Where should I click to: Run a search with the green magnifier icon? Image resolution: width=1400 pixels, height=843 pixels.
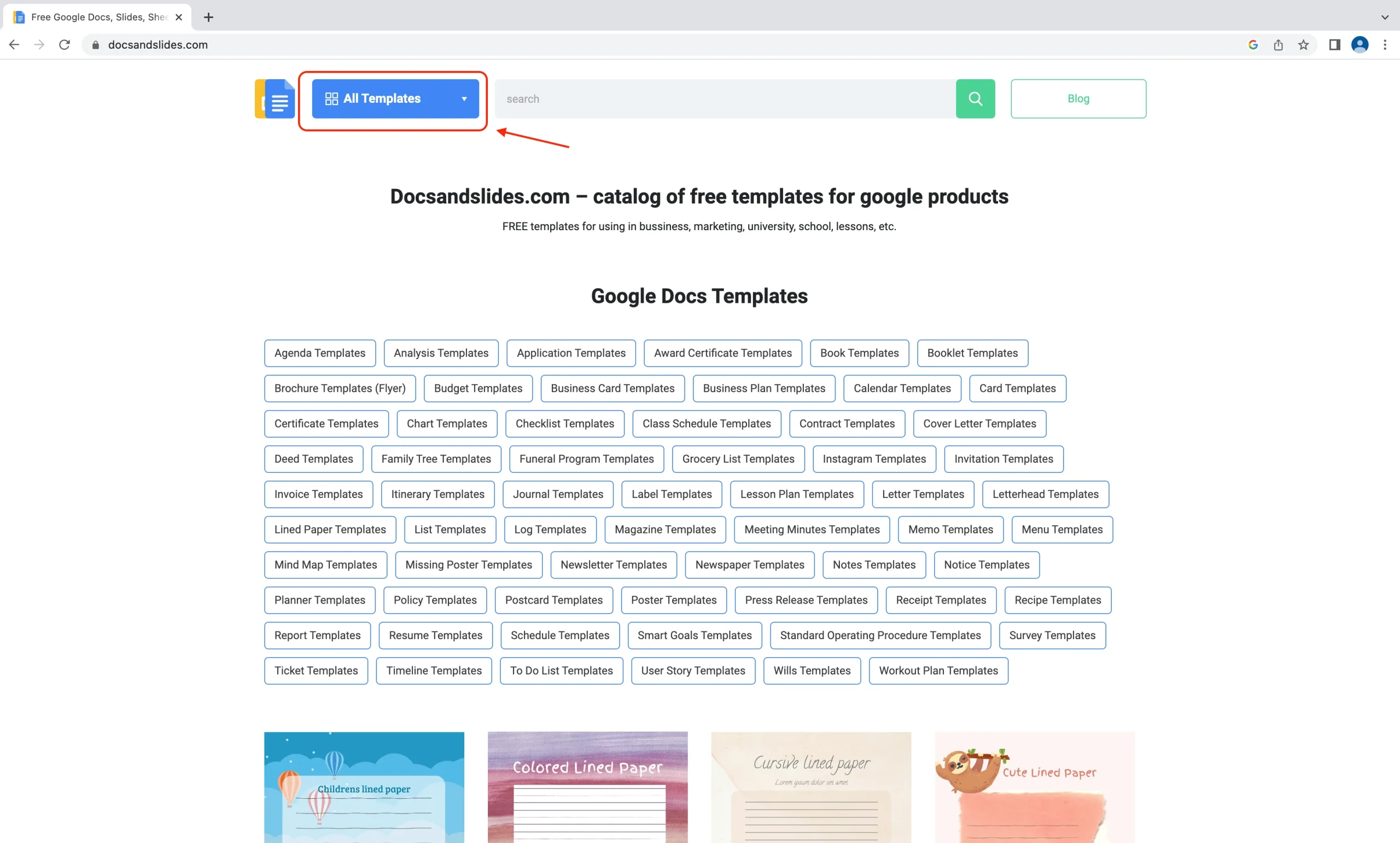pyautogui.click(x=975, y=98)
